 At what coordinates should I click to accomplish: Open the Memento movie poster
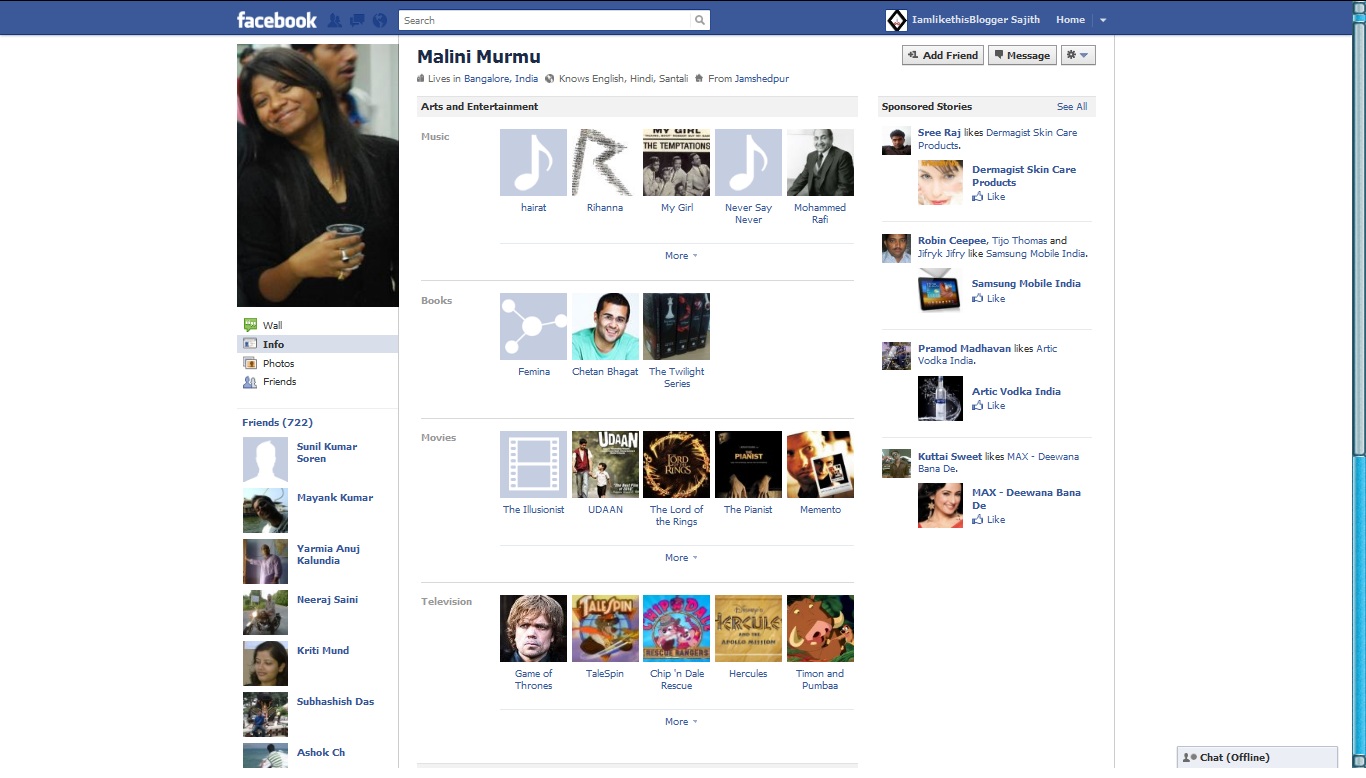tap(820, 464)
